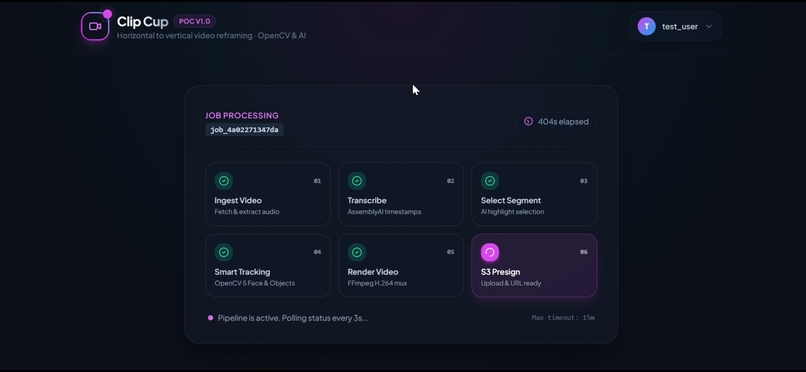Click step number 06

pyautogui.click(x=583, y=252)
